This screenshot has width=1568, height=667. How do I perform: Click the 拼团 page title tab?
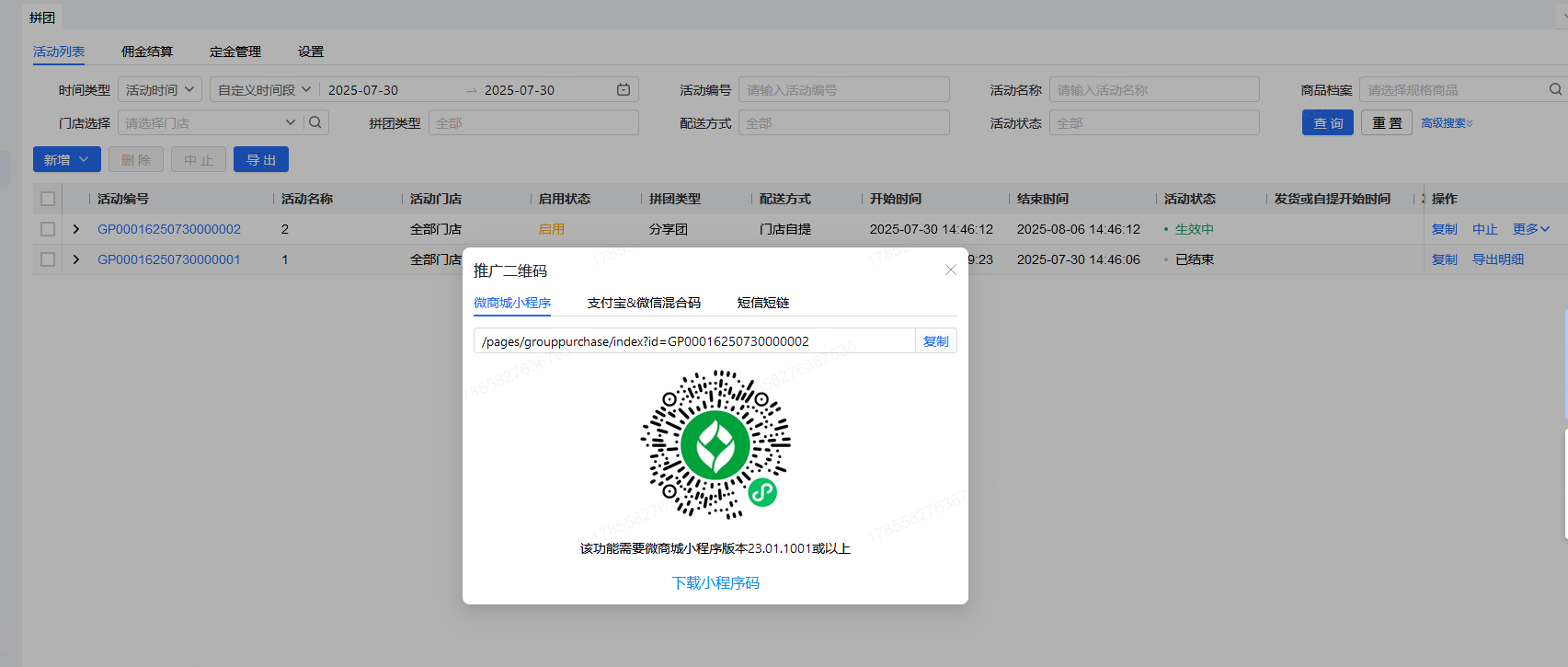coord(42,17)
